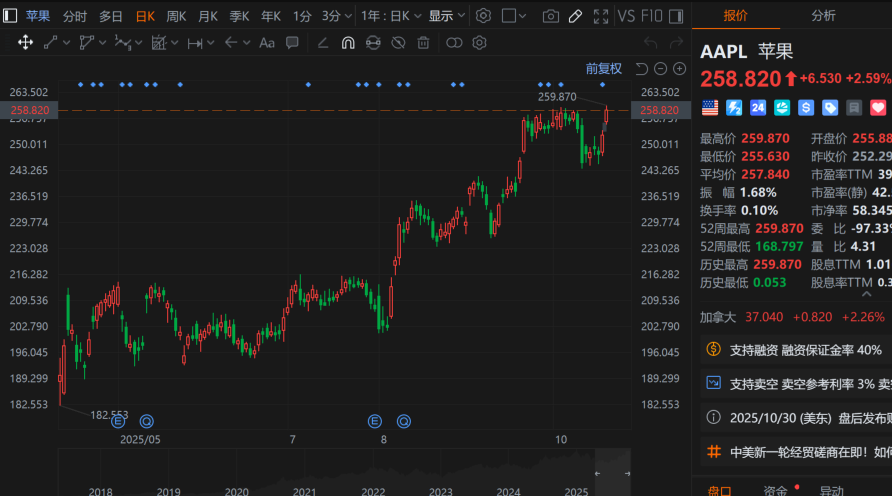Toggle hide drawings eye icon

tap(397, 43)
